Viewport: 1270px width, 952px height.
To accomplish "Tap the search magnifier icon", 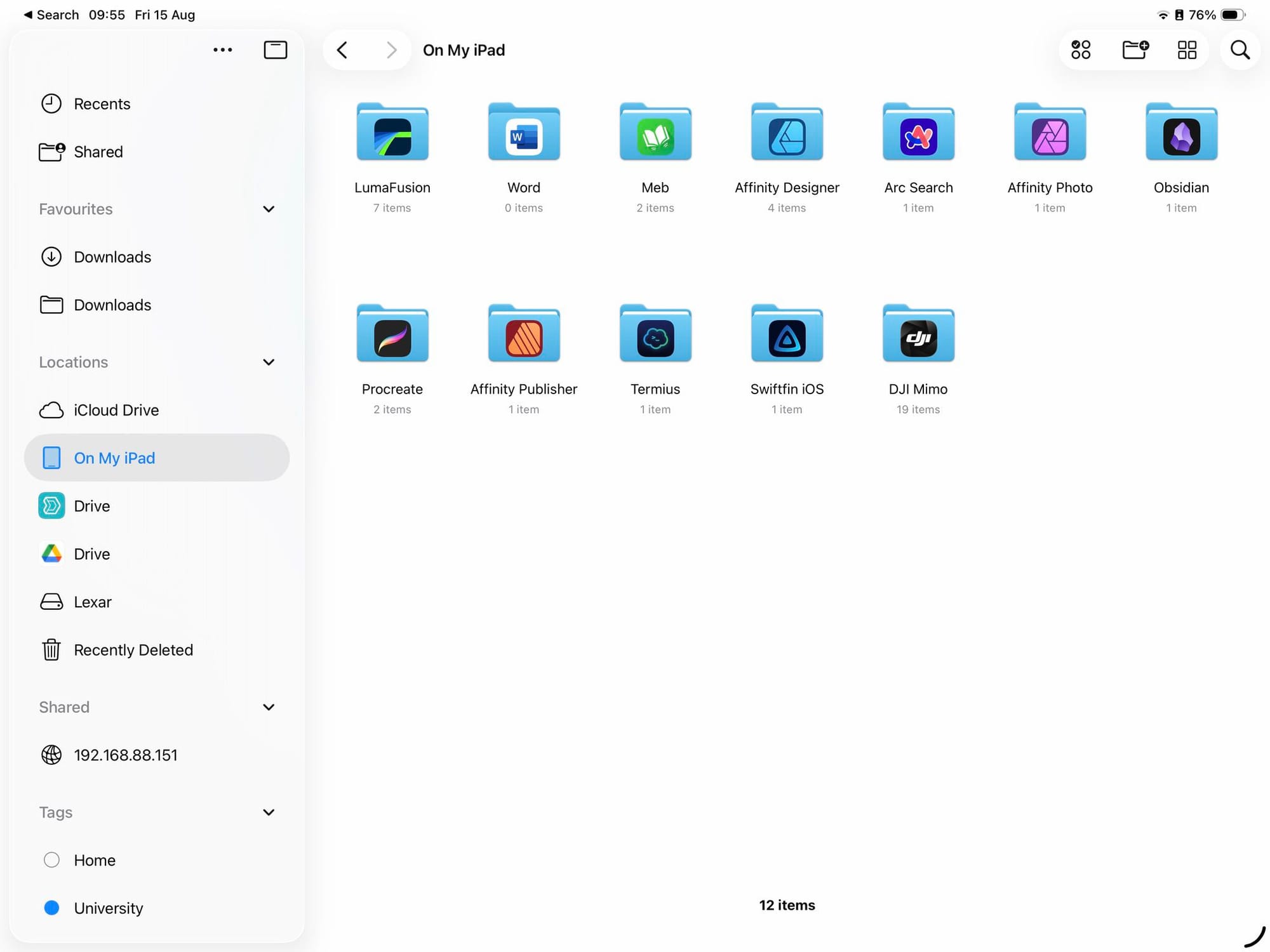I will 1240,50.
